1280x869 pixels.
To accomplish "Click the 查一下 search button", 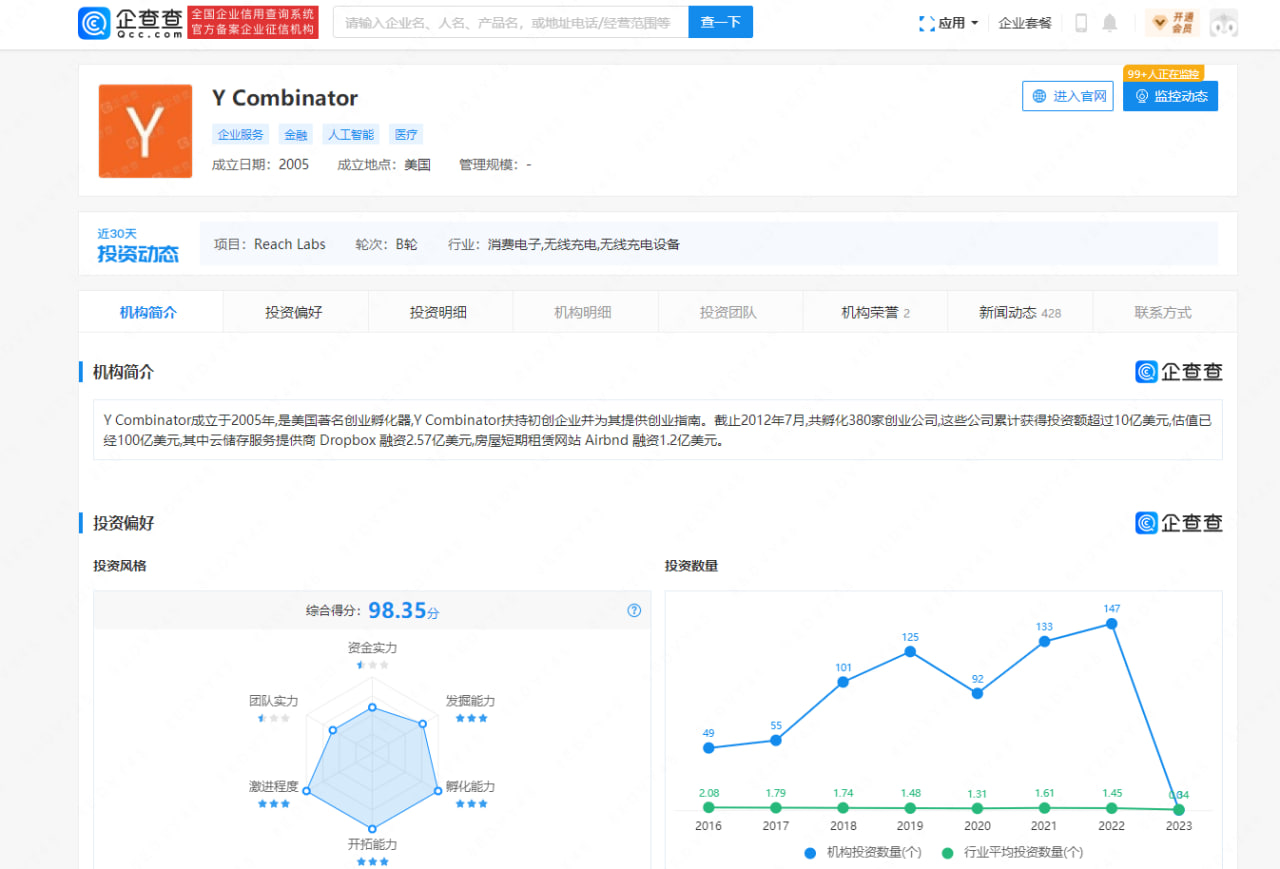I will [720, 22].
